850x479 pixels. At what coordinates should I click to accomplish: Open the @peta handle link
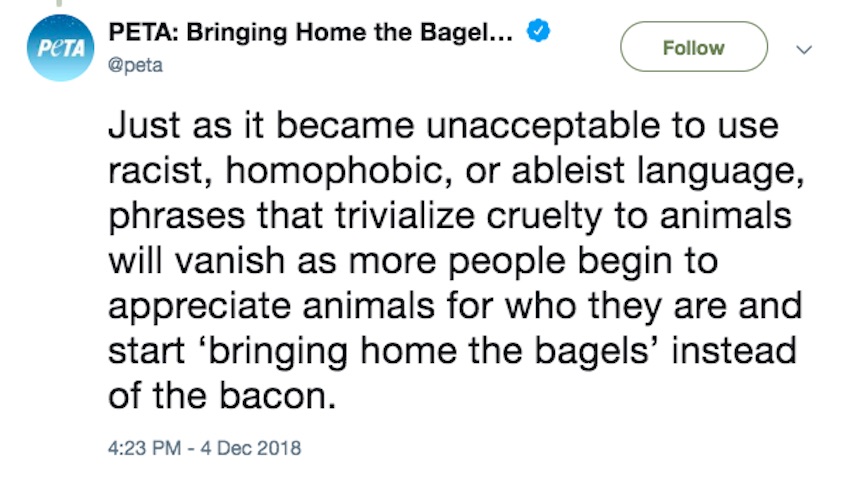[135, 65]
